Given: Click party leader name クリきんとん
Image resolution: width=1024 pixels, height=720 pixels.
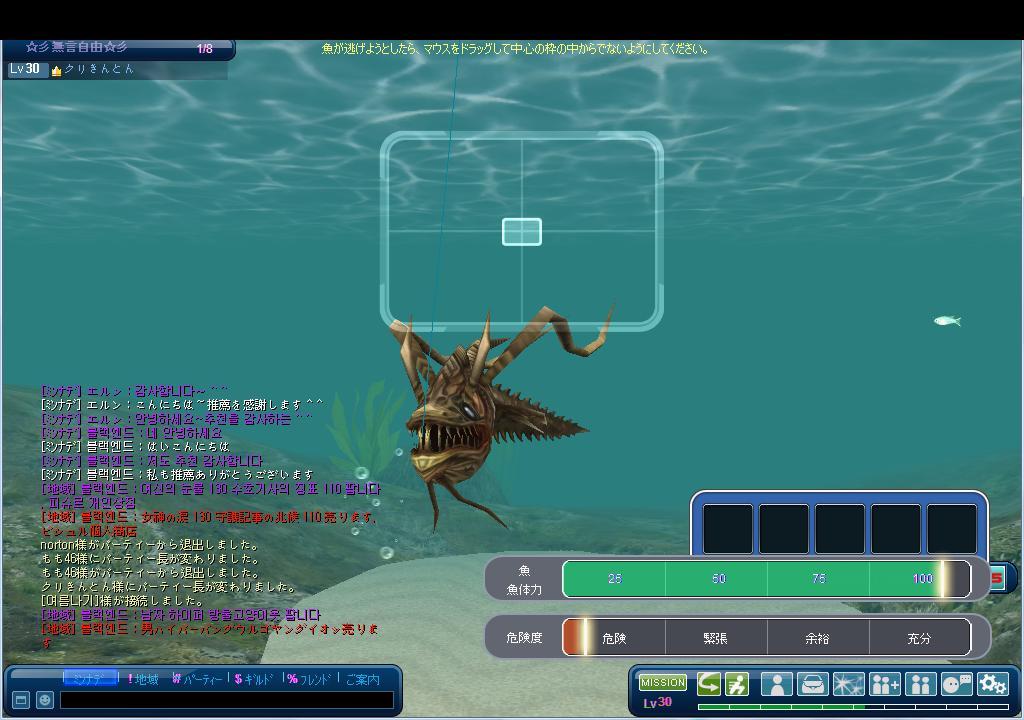Looking at the screenshot, I should [x=99, y=69].
